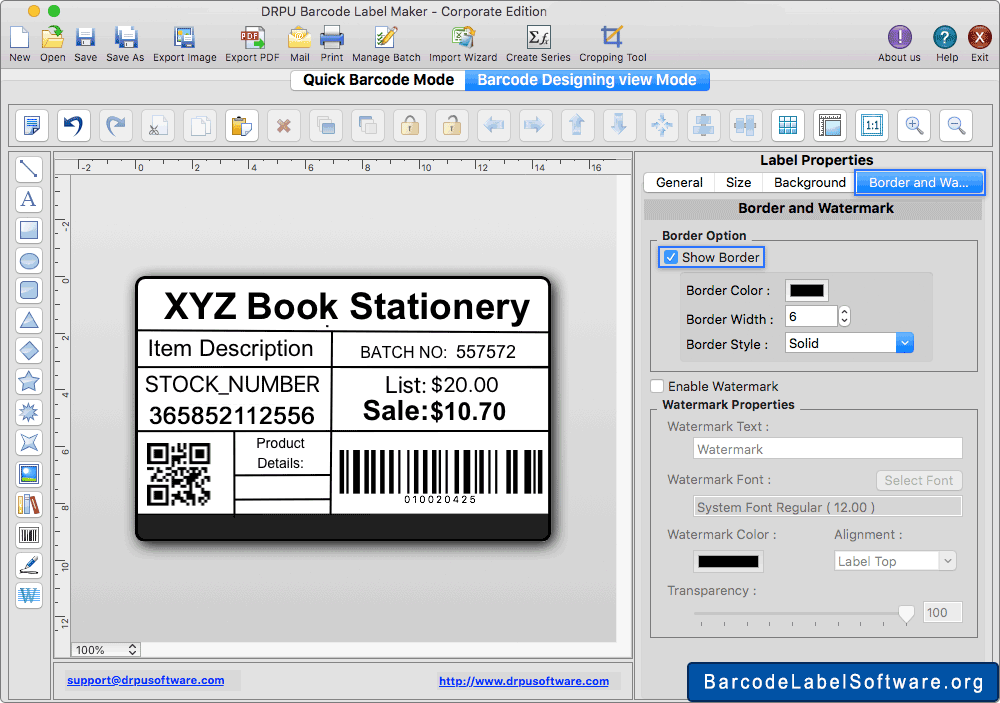Click the Watermark Text field

click(827, 448)
